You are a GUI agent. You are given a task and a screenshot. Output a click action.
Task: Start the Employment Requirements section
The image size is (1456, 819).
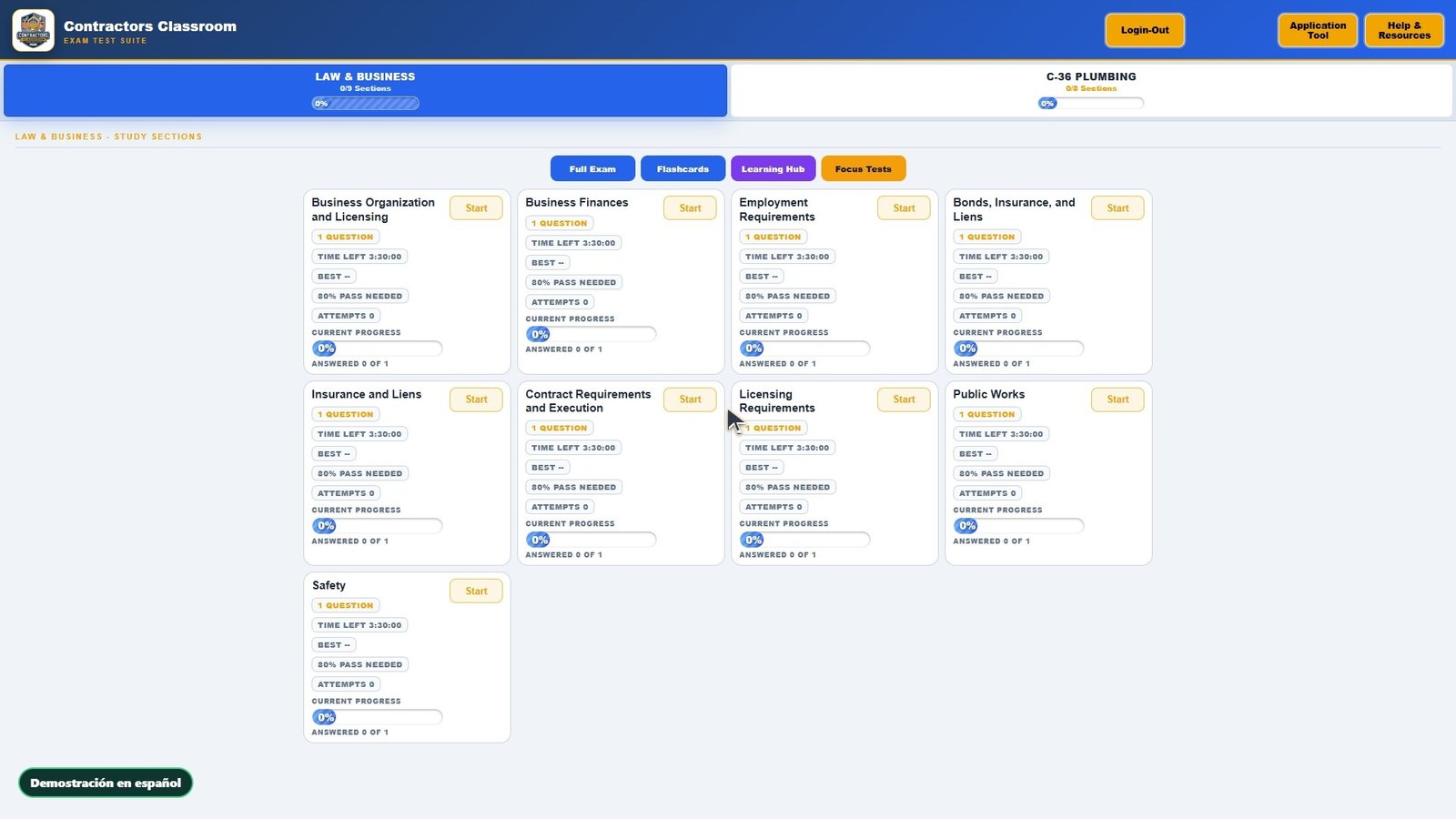904,208
